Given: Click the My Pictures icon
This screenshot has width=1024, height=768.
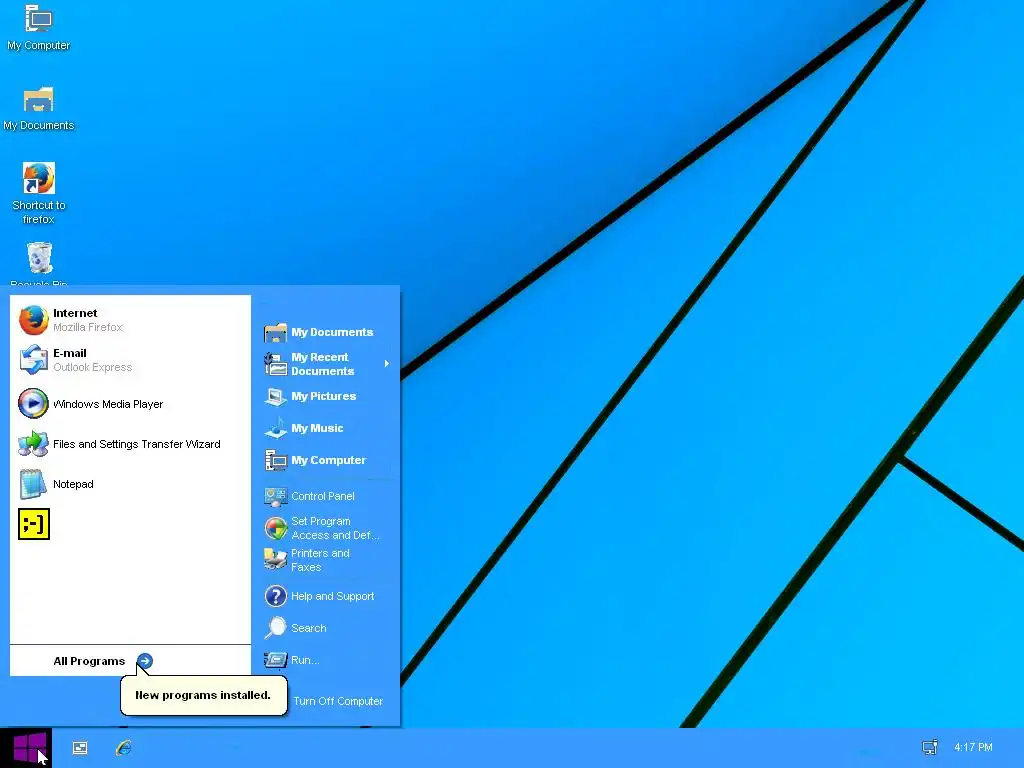Looking at the screenshot, I should pos(276,396).
